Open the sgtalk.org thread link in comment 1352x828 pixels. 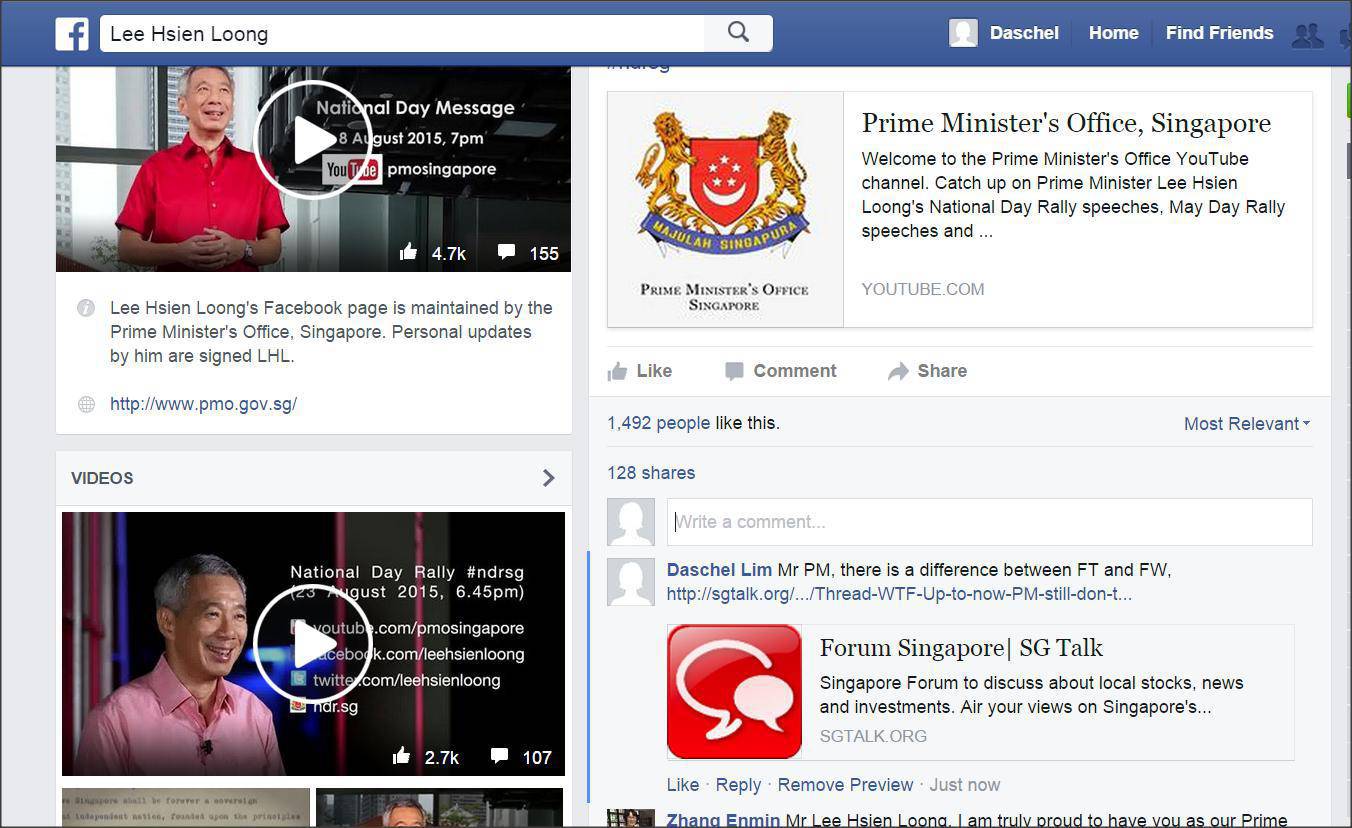click(899, 594)
